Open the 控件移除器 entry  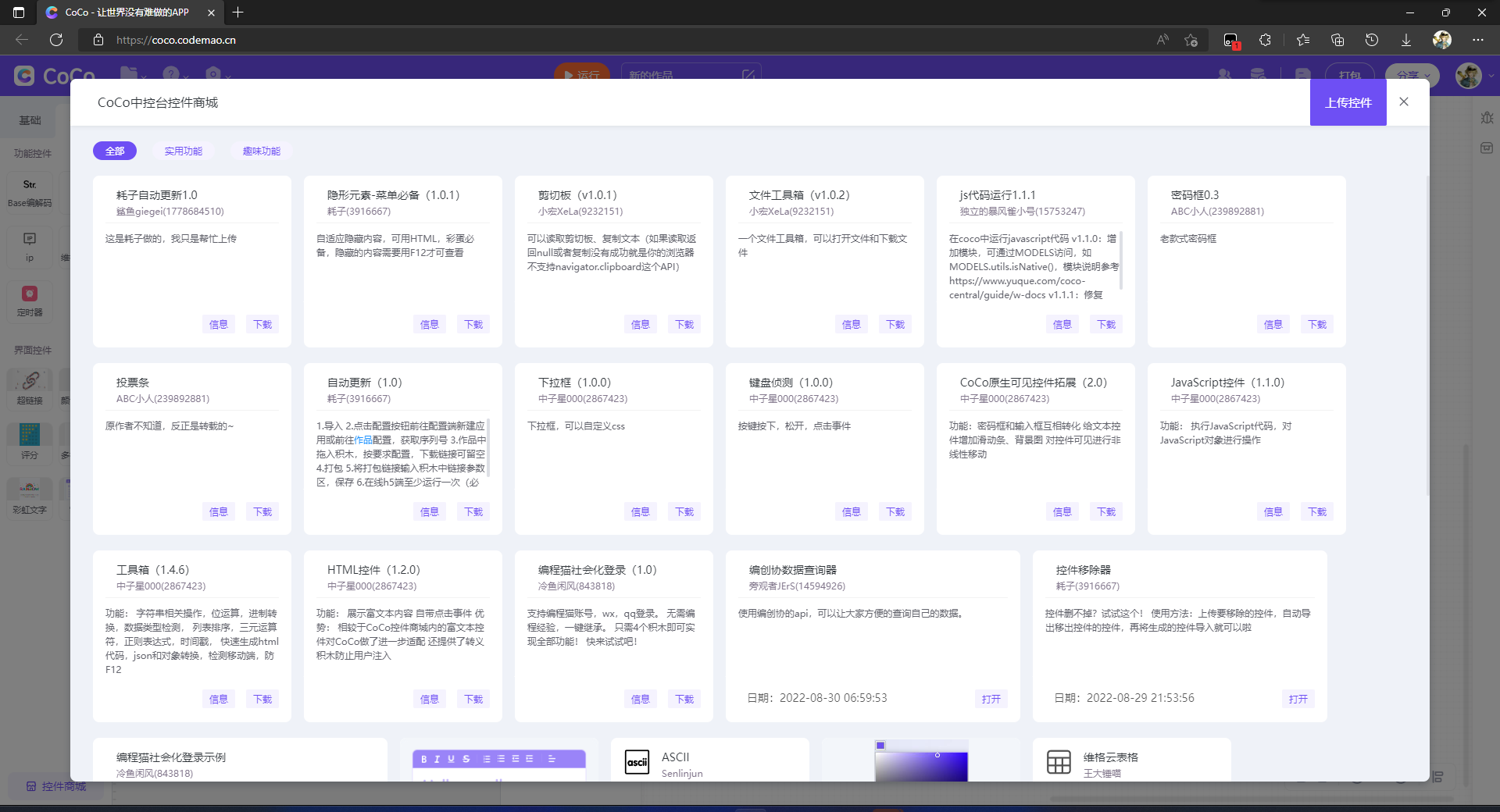[1298, 699]
